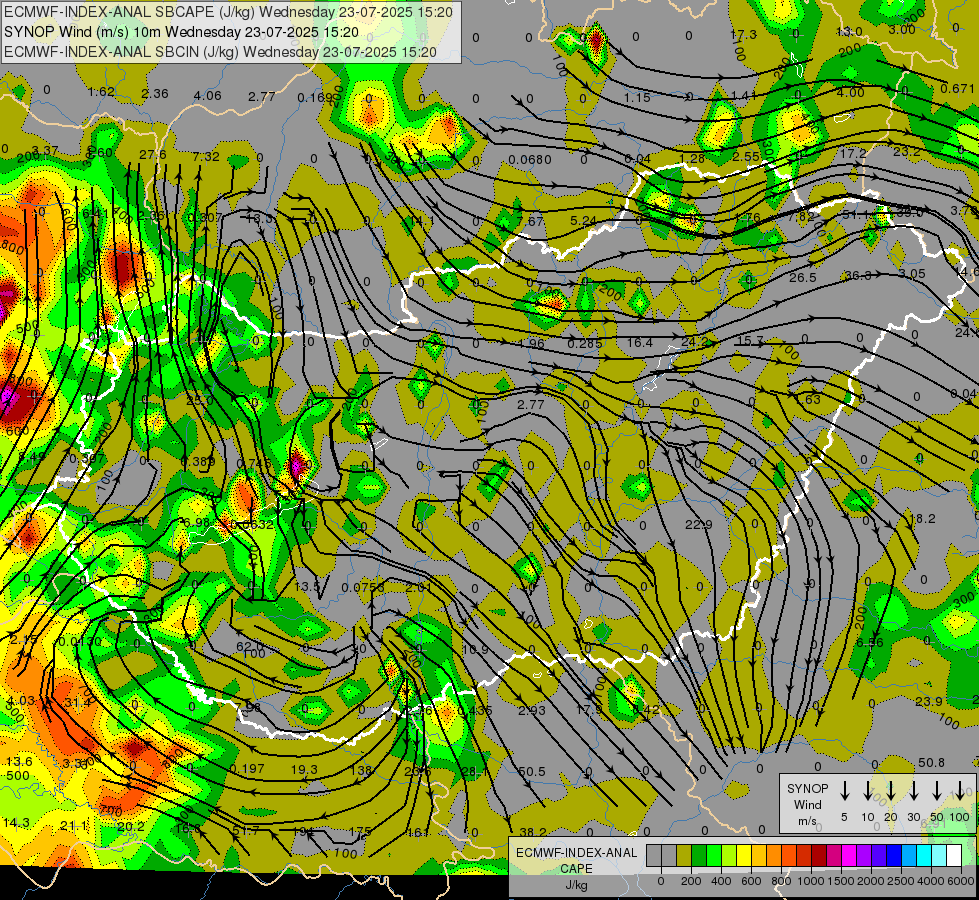This screenshot has height=900, width=979.
Task: Click the map value 50.8
Action: click(932, 762)
